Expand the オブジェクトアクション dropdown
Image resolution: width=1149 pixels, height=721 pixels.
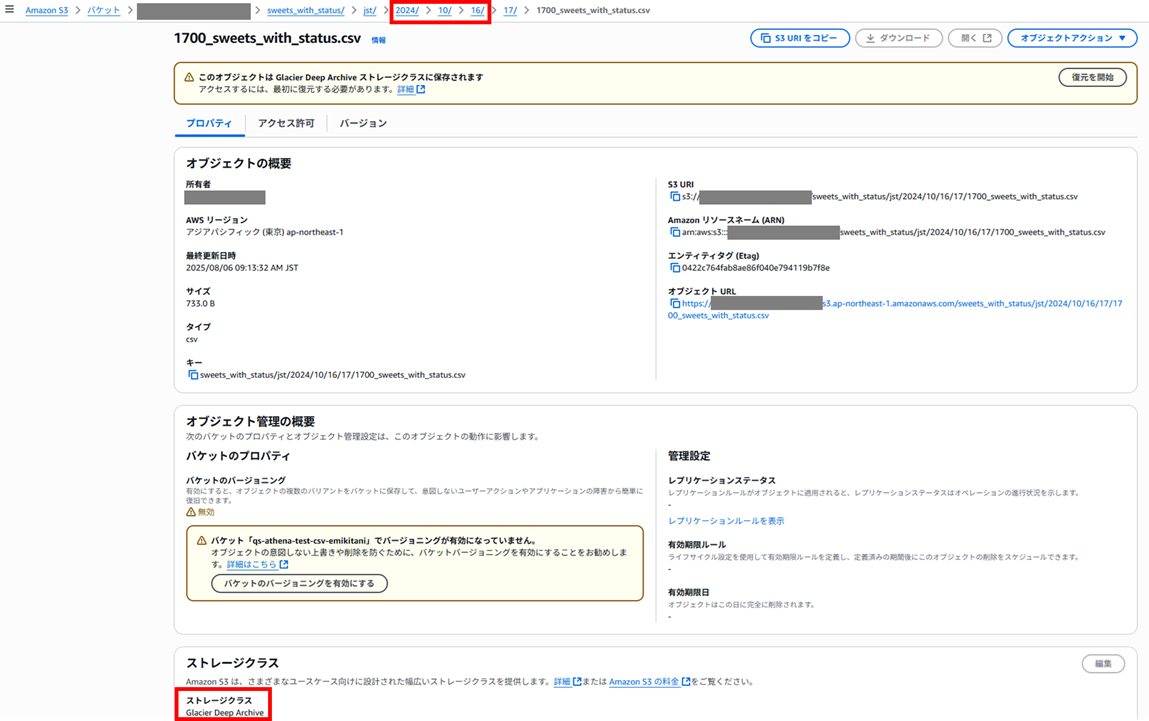coord(1072,38)
